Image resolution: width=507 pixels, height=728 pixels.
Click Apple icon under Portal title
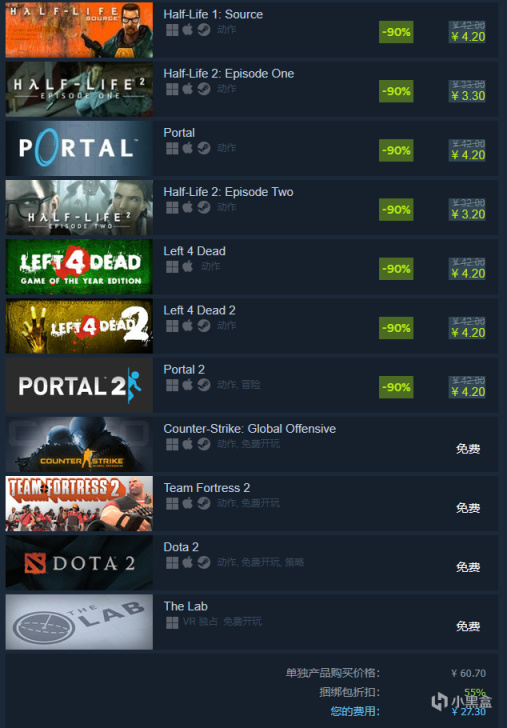click(188, 148)
